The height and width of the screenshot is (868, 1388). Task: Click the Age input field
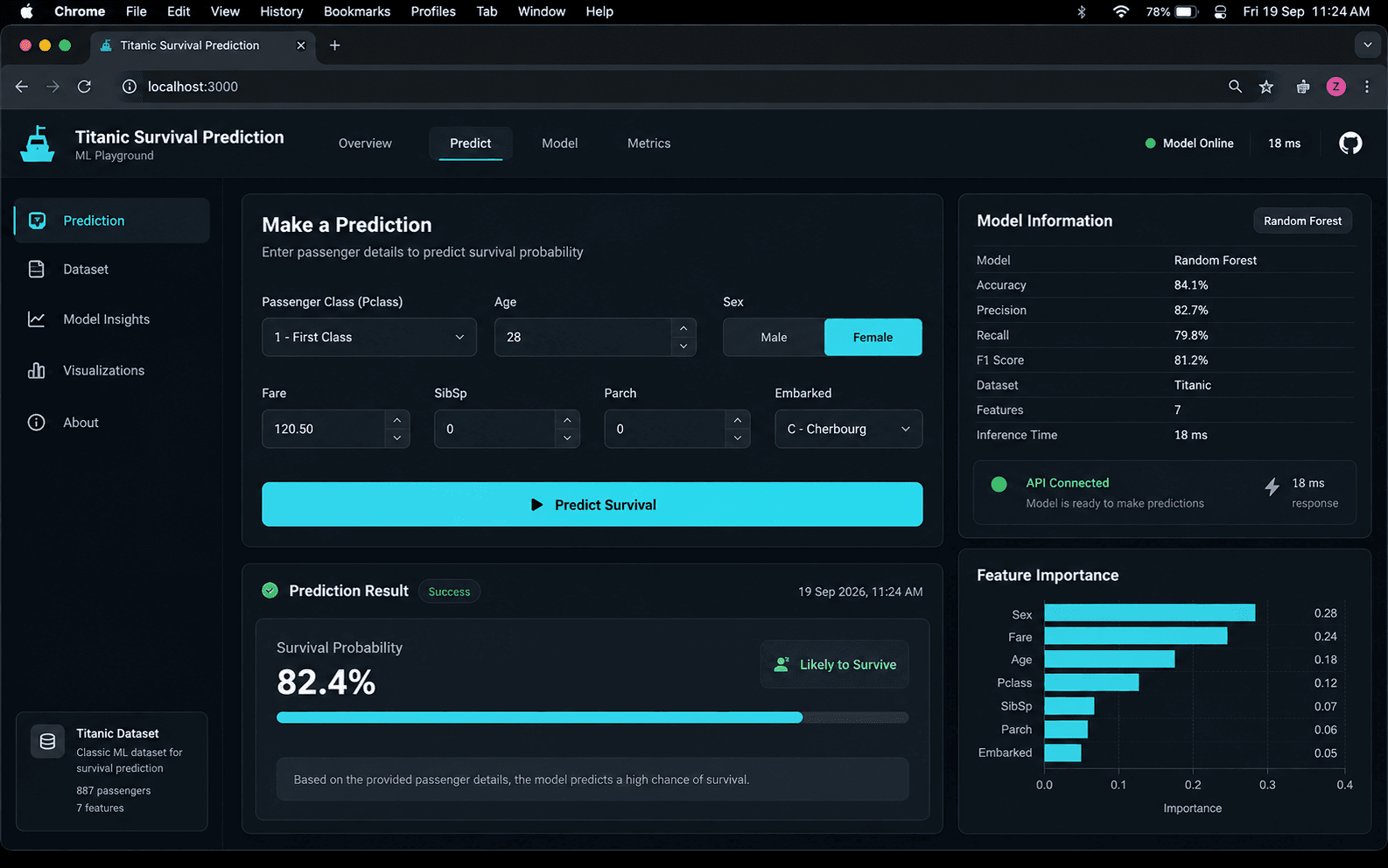pyautogui.click(x=583, y=337)
